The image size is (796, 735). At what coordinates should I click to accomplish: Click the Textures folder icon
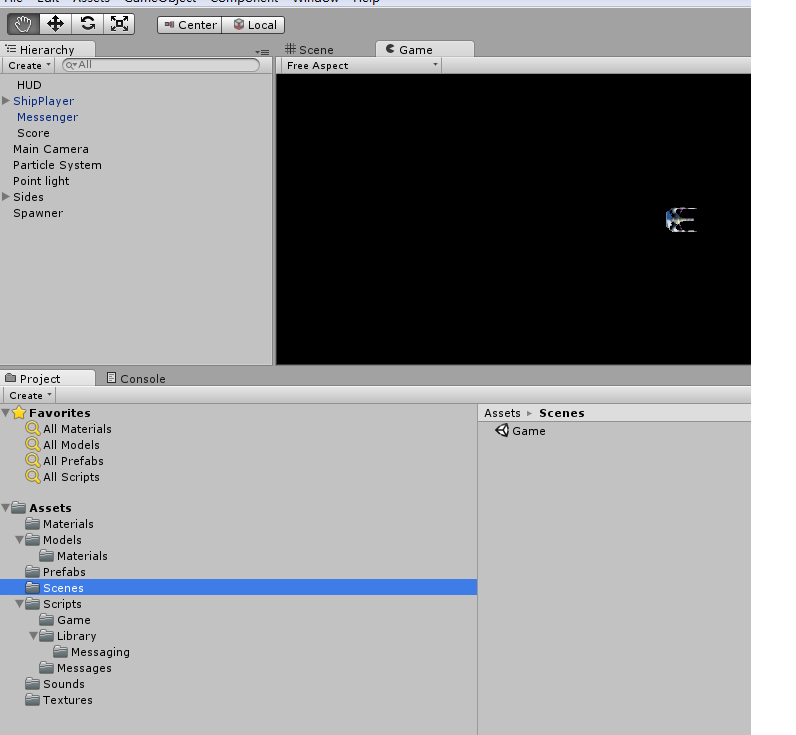pyautogui.click(x=32, y=699)
